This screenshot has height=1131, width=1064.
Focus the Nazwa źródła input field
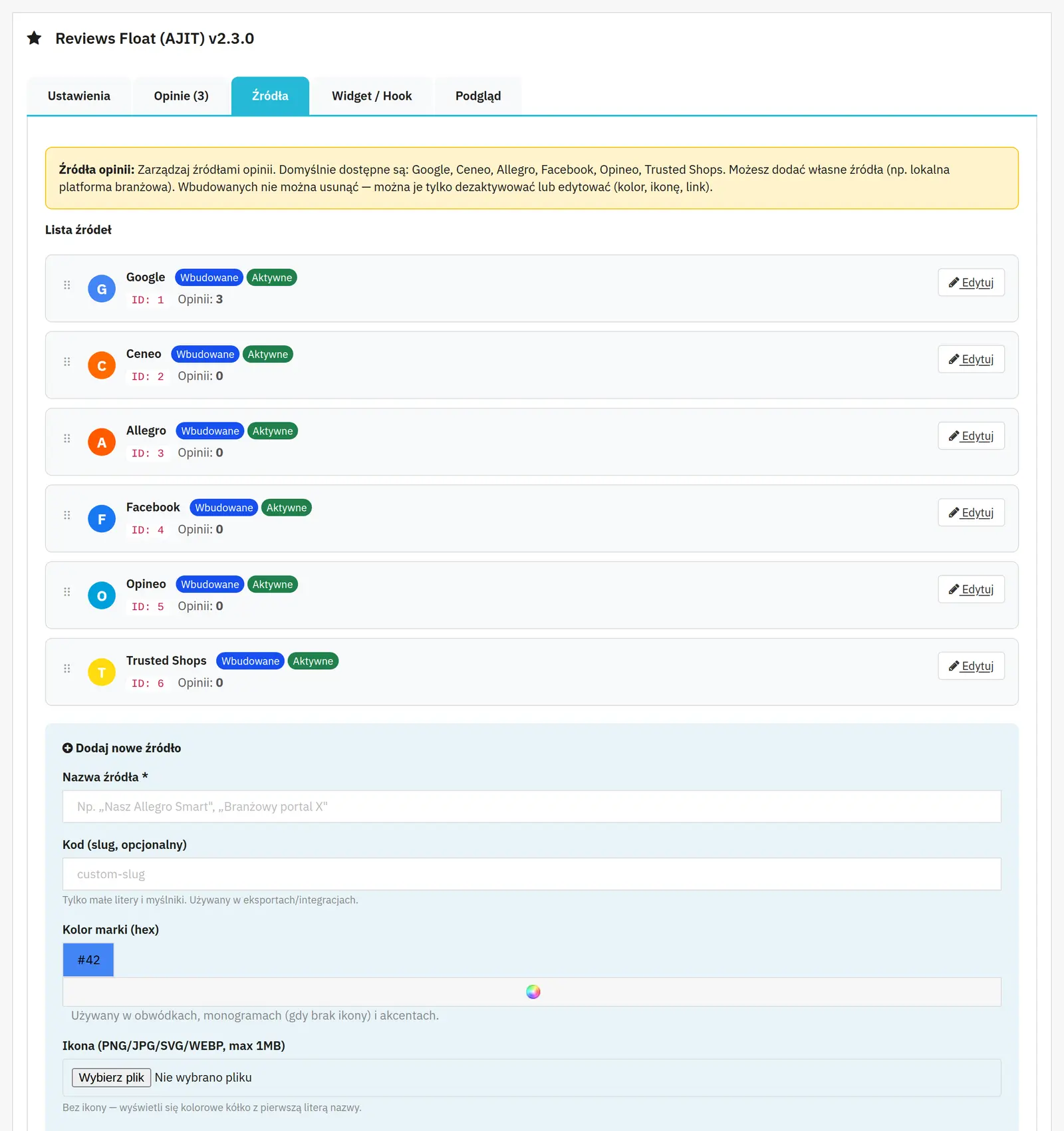(532, 806)
